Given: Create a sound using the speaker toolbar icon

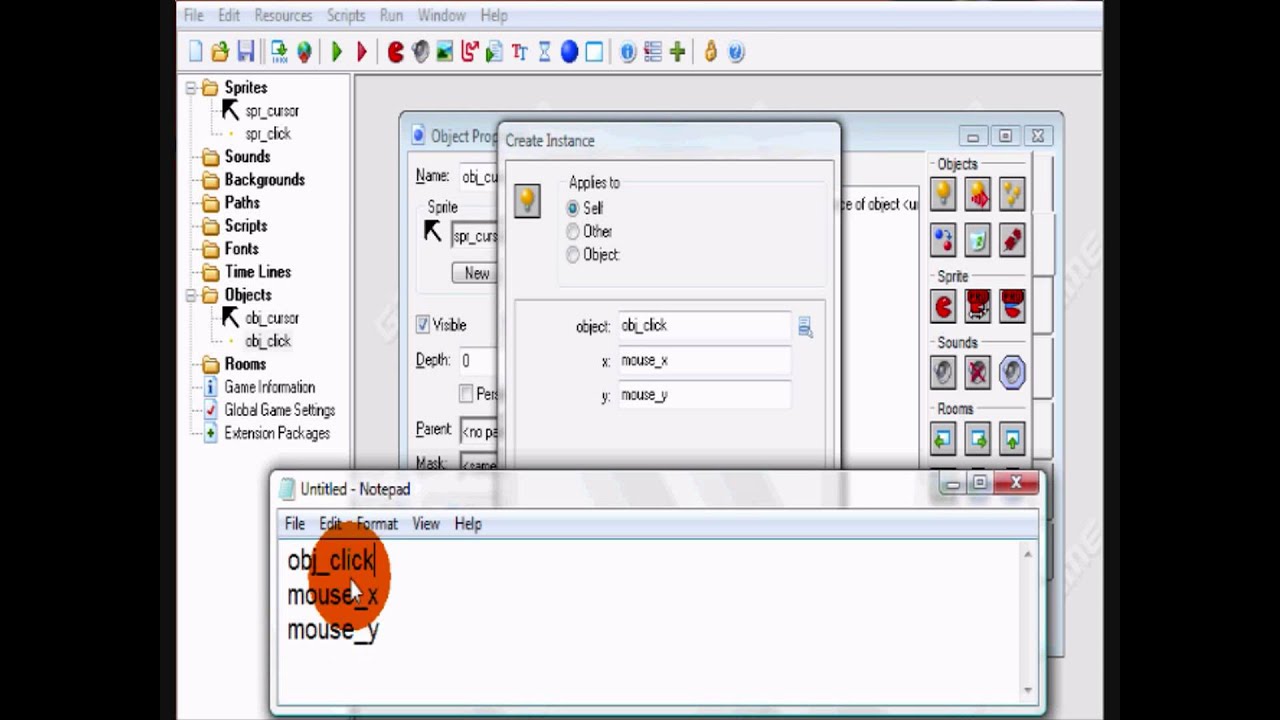Looking at the screenshot, I should 420,52.
